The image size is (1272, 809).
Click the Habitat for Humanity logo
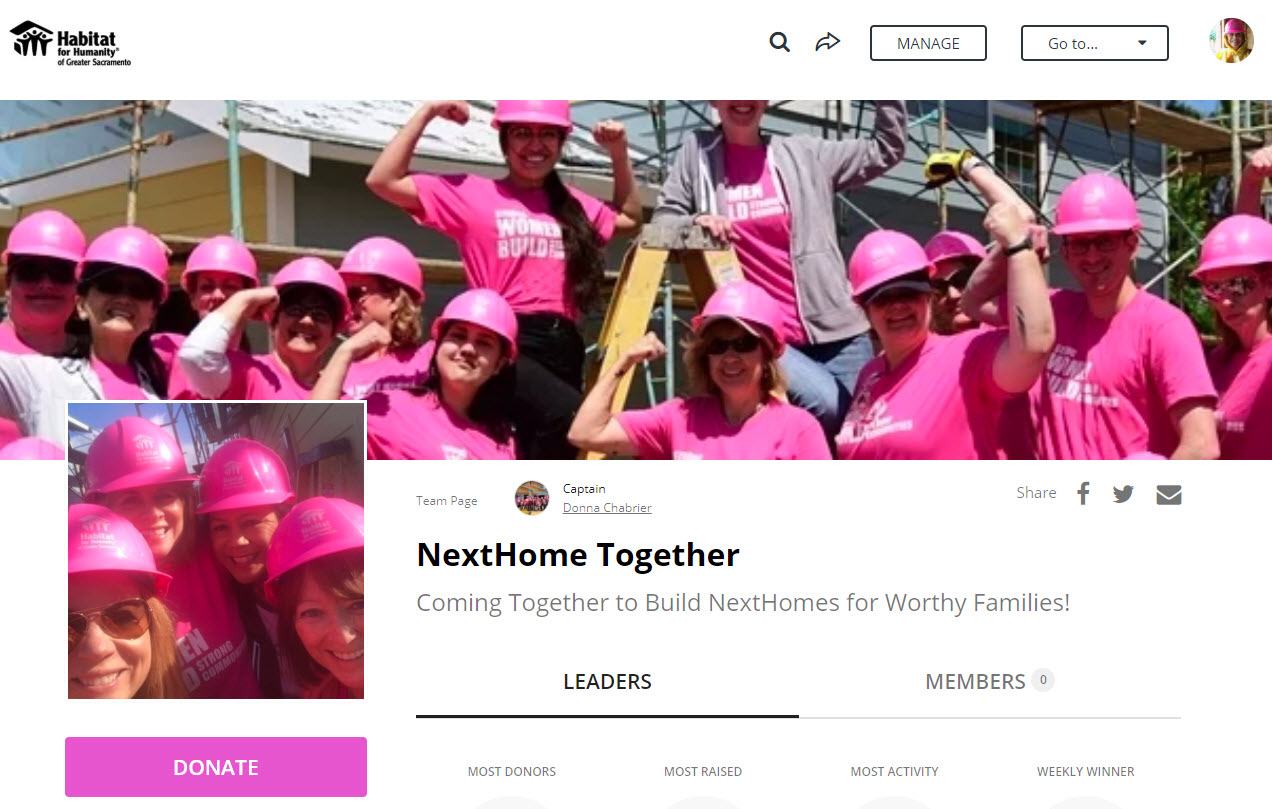(x=70, y=43)
